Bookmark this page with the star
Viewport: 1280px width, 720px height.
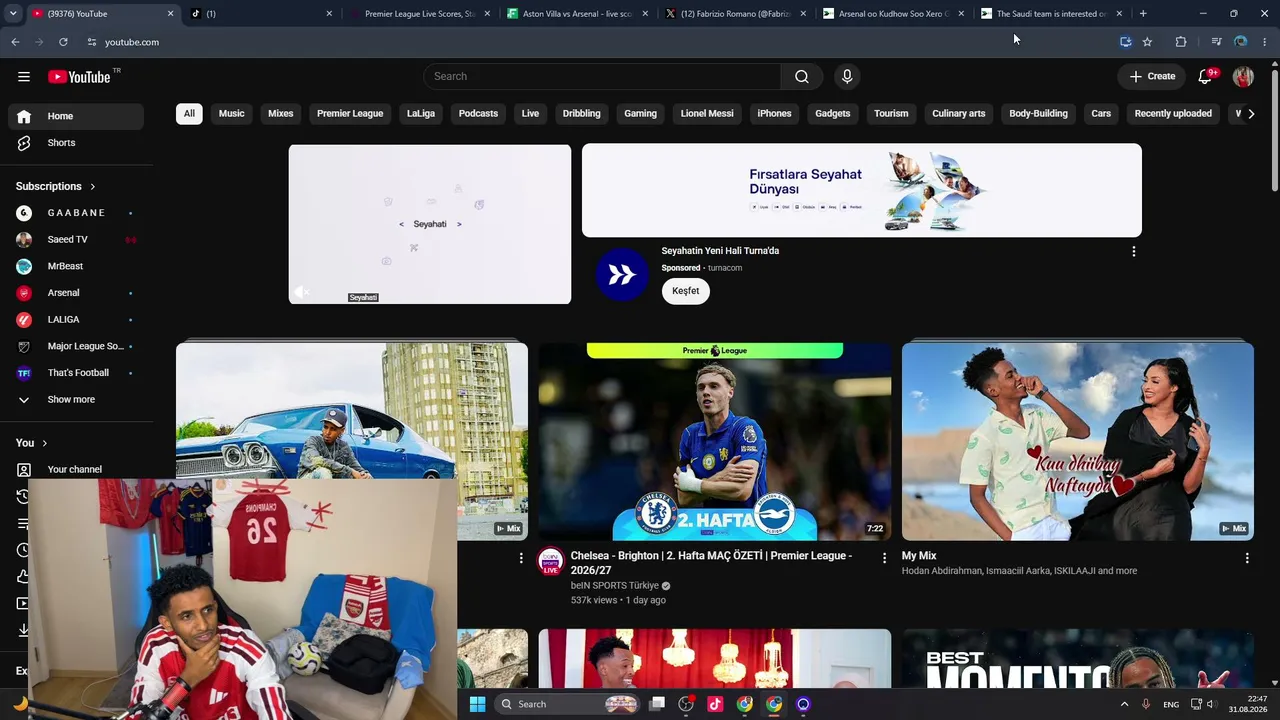(1147, 42)
